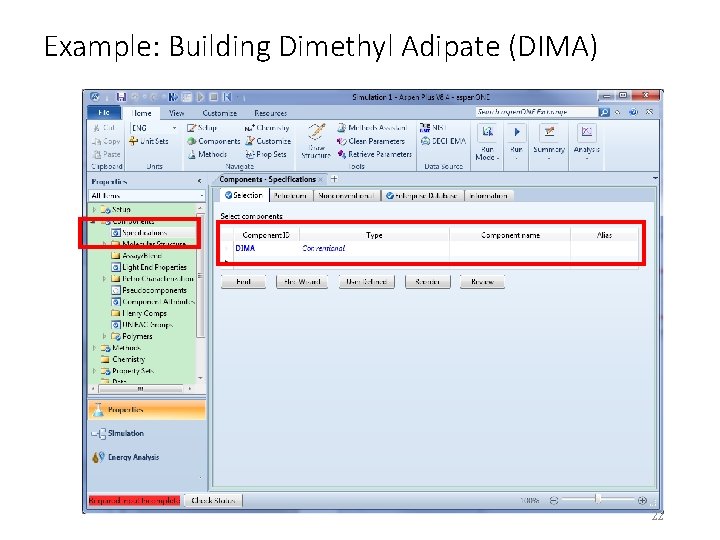The width and height of the screenshot is (720, 540).
Task: Open Prop Sets in the ribbon
Action: click(x=265, y=154)
